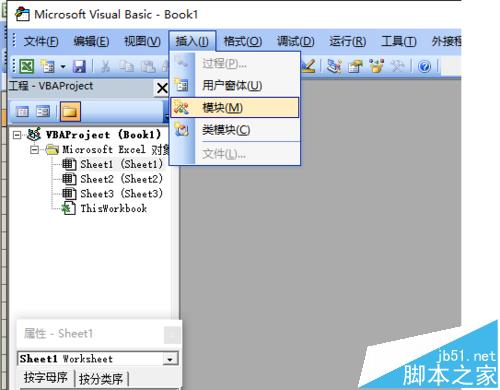The image size is (500, 390).
Task: Open the dropdown arrow beside Insert UserForm icon
Action: tap(63, 66)
